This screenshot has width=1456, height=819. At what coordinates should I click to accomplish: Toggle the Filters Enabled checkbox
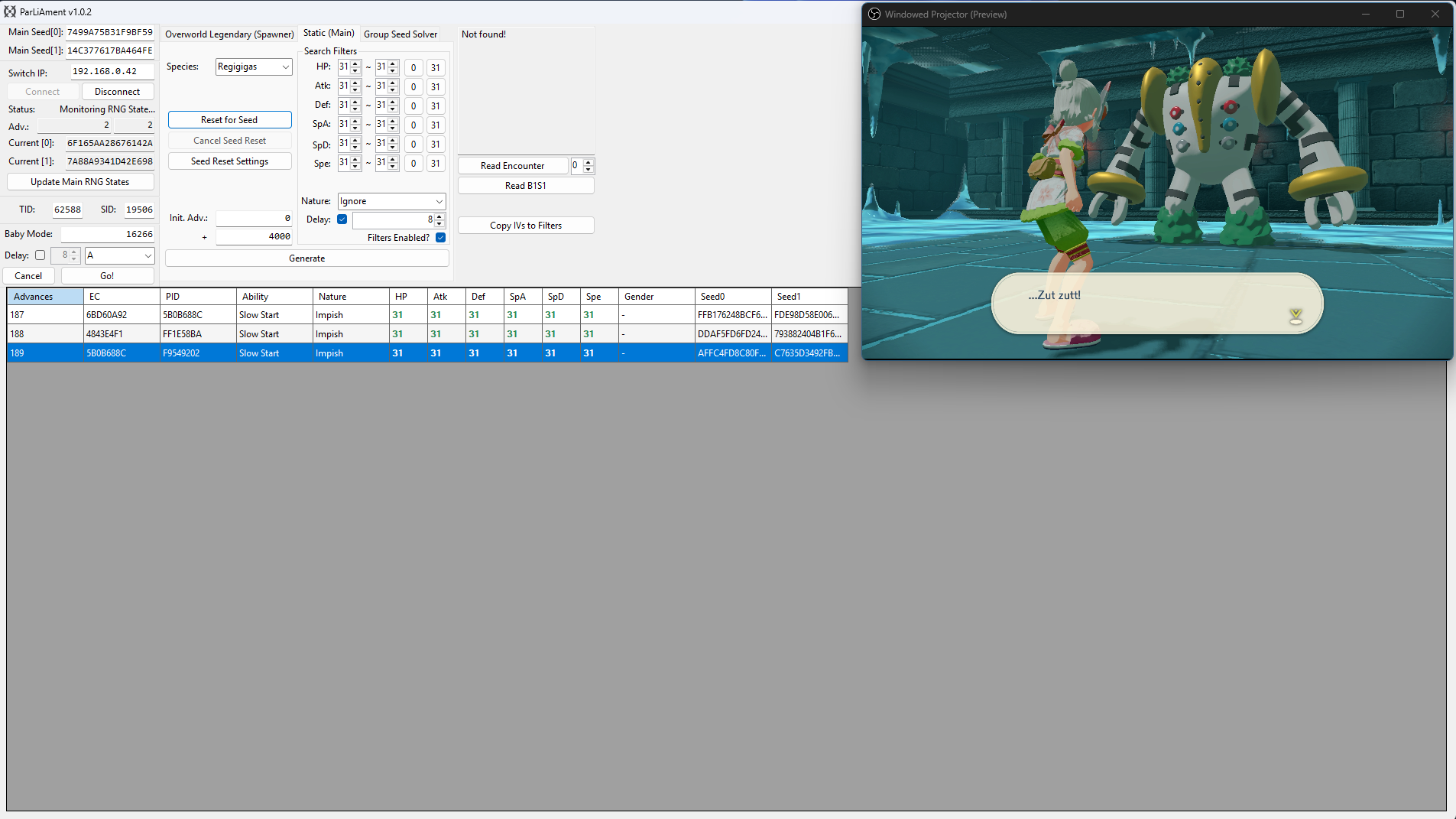tap(441, 238)
